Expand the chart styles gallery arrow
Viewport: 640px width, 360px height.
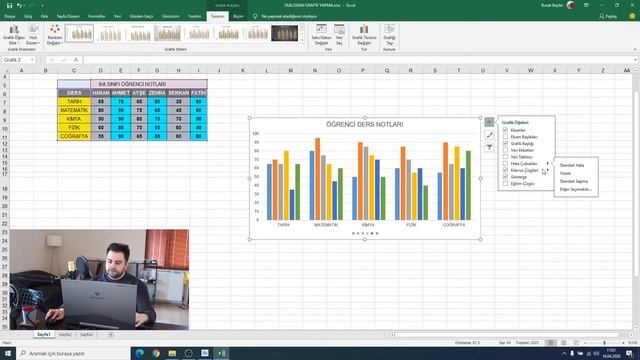pyautogui.click(x=302, y=40)
